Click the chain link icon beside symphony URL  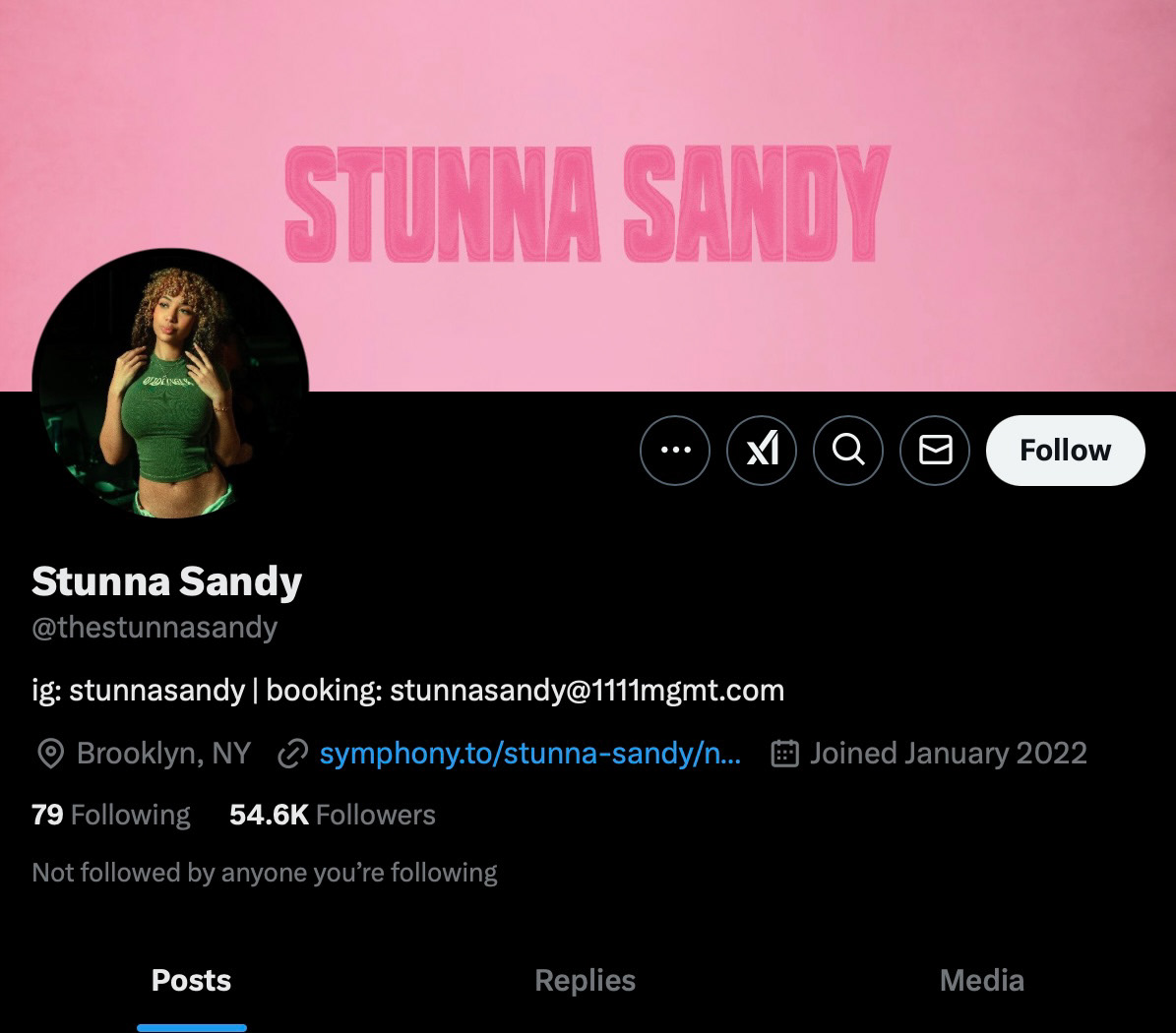(x=292, y=755)
